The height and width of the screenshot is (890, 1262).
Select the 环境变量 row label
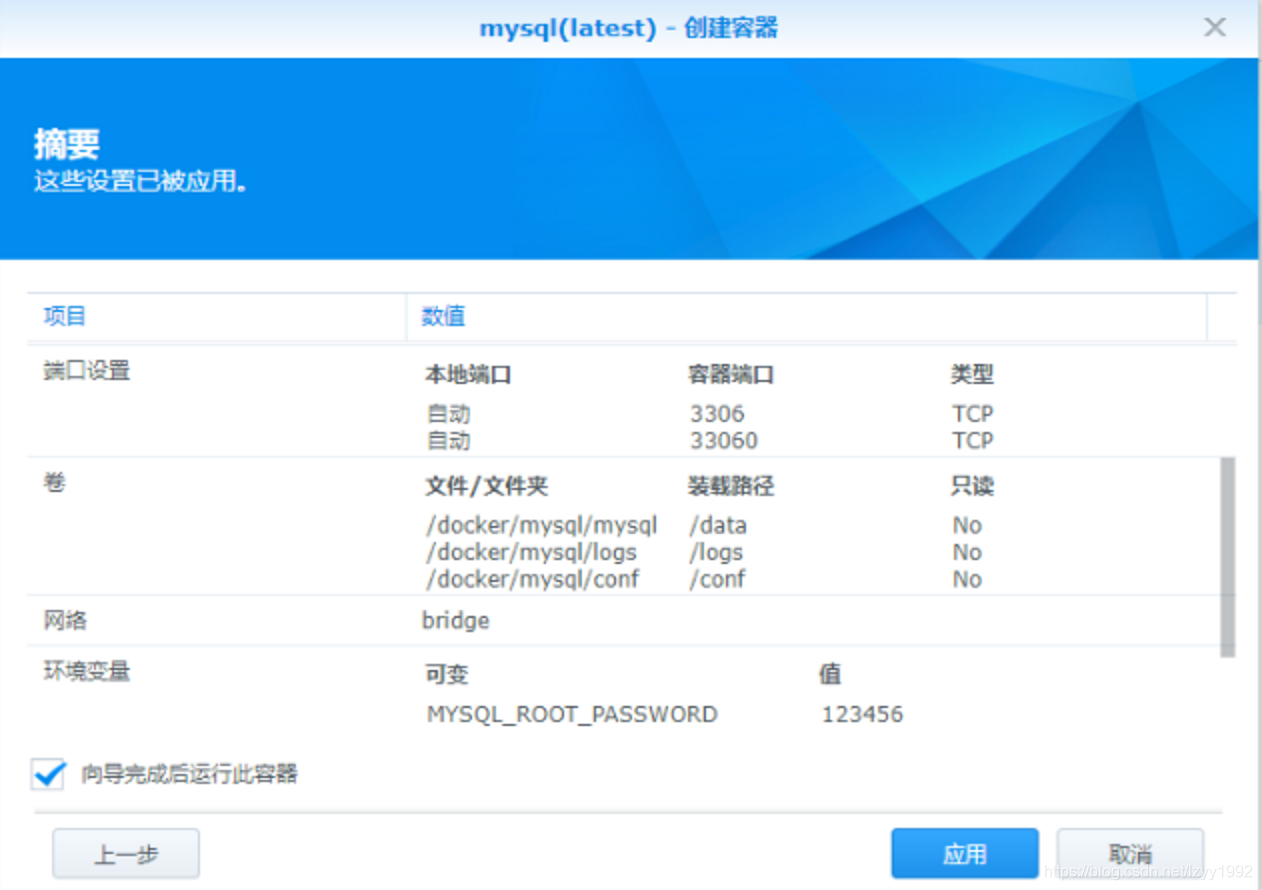click(87, 671)
